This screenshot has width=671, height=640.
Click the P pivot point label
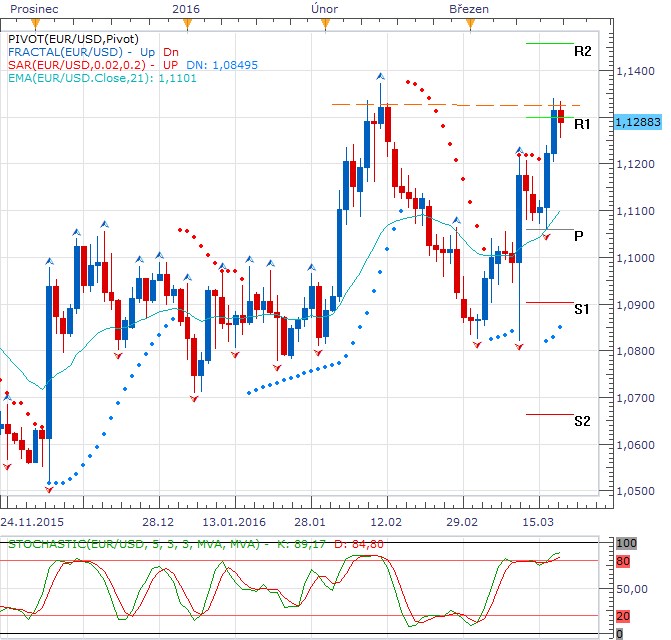point(579,236)
